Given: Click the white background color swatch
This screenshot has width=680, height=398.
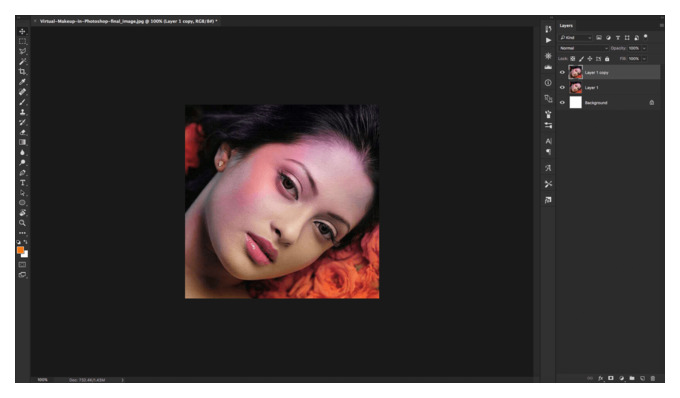Looking at the screenshot, I should [x=26, y=254].
